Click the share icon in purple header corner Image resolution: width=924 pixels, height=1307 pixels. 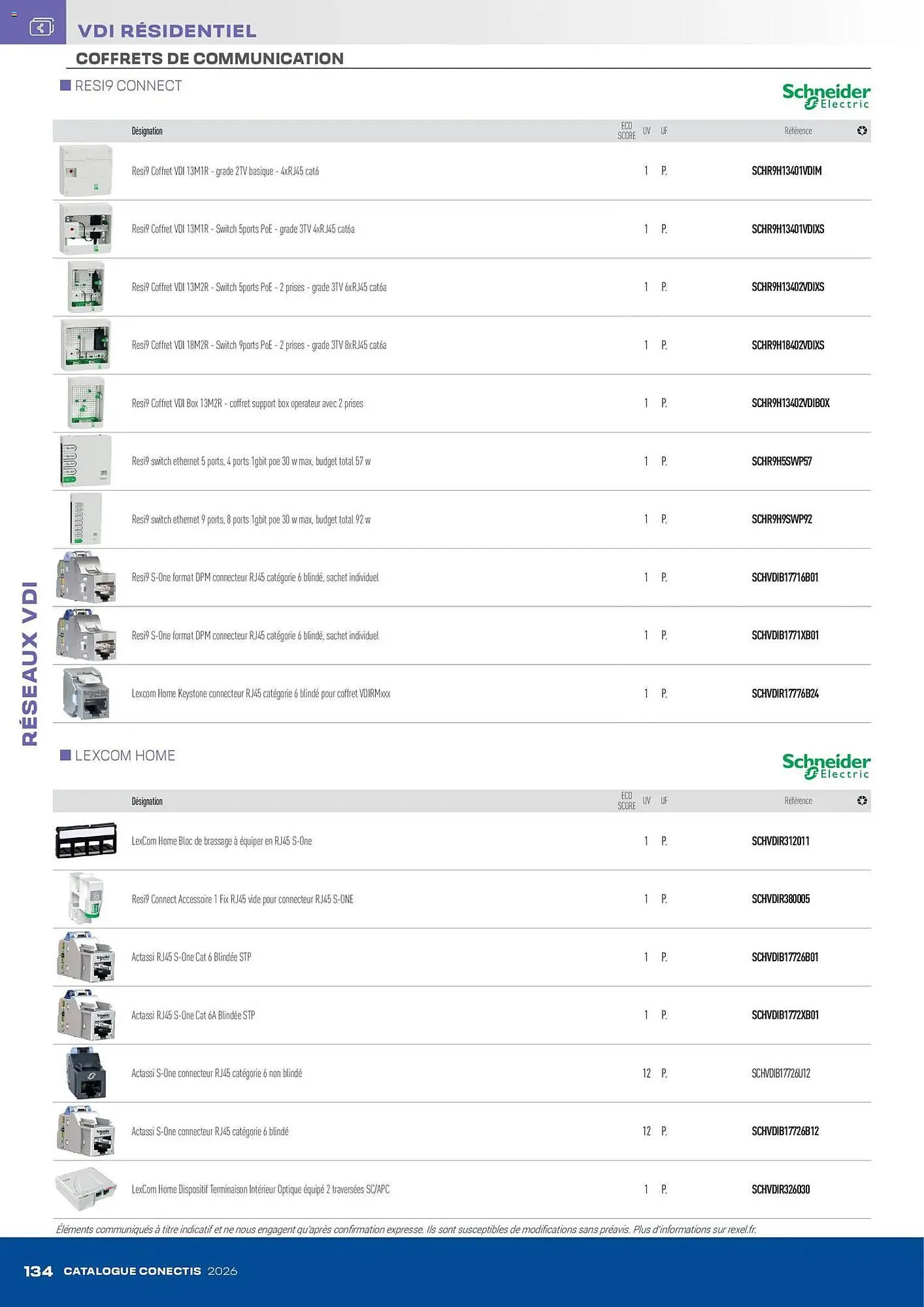tap(41, 27)
